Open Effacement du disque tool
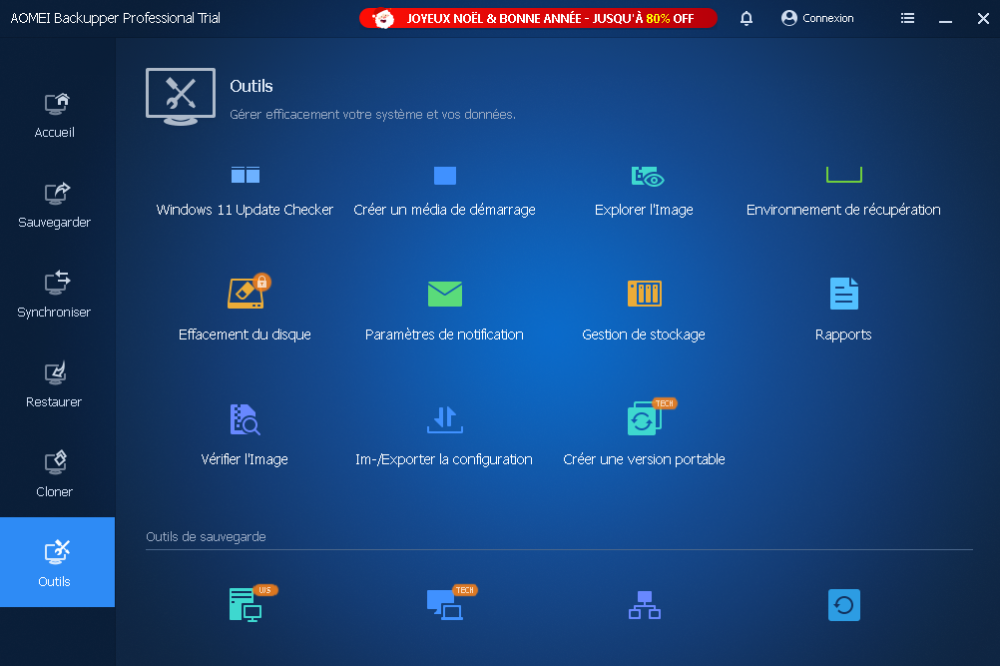1000x666 pixels. (245, 294)
